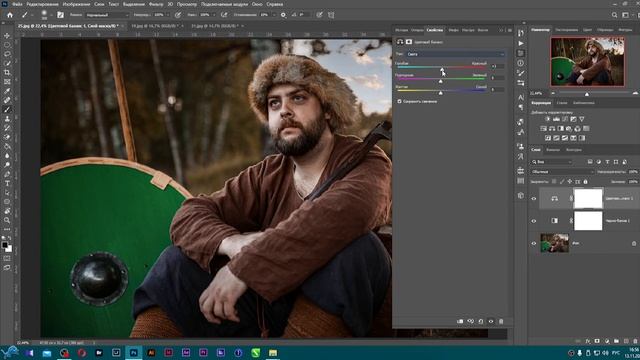Adjust the Magenta-Green slider handle
The image size is (640, 360).
pos(440,81)
